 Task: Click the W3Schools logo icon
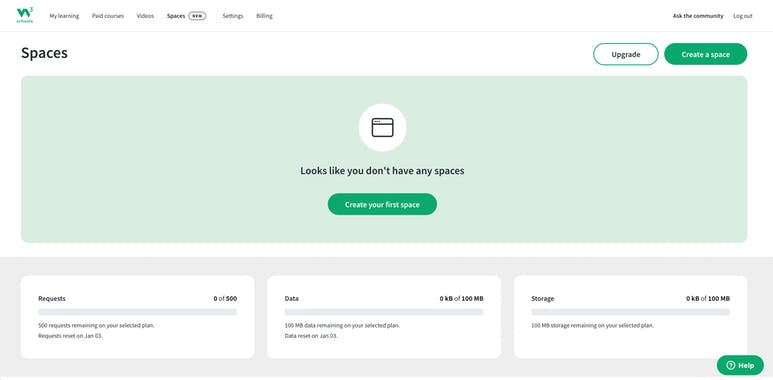click(x=25, y=15)
